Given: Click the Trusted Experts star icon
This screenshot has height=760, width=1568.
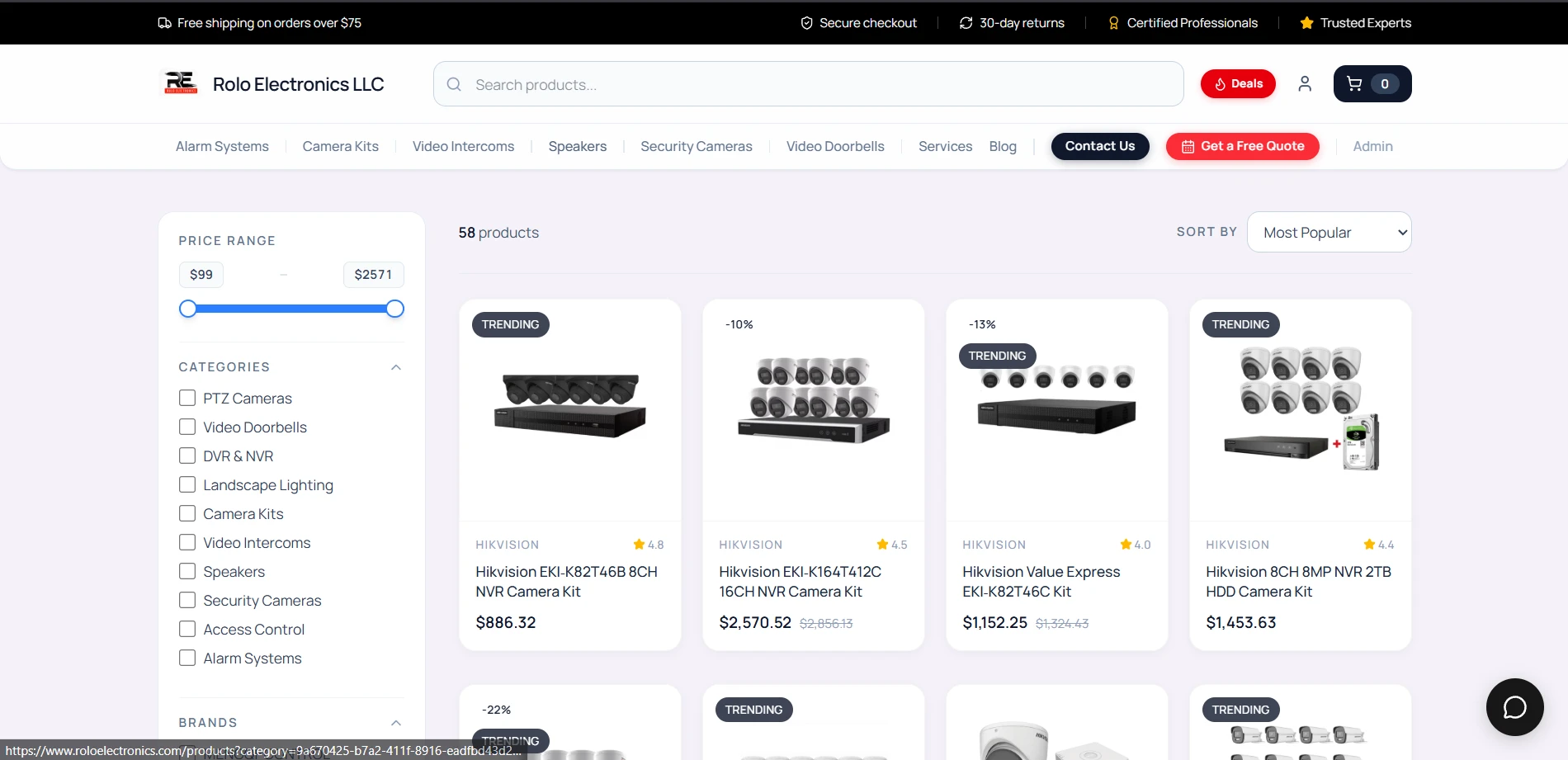Looking at the screenshot, I should click(x=1306, y=23).
